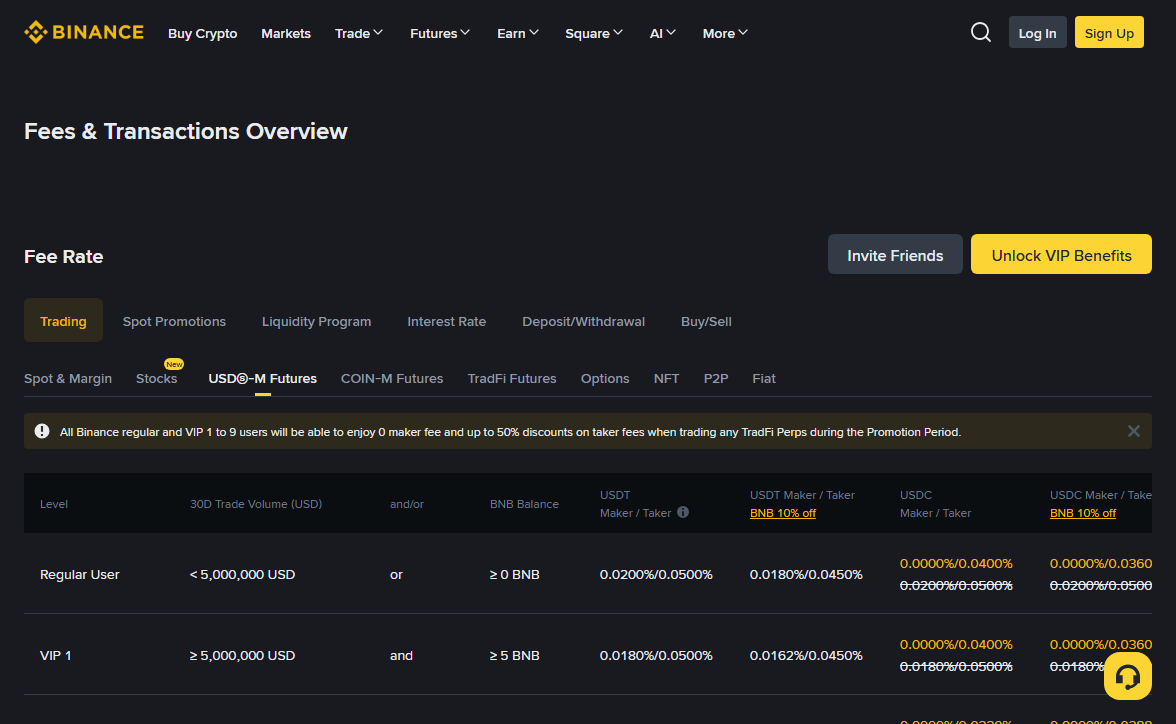
Task: Click the '≥ 5 BNB' balance cell
Action: [514, 655]
